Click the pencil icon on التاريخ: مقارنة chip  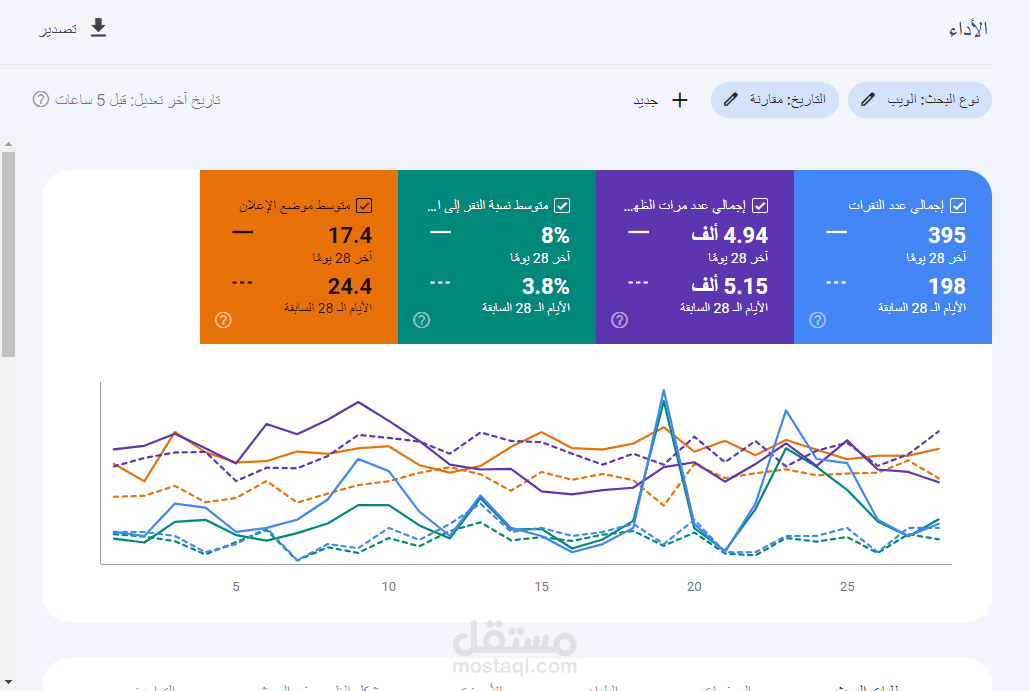[731, 98]
